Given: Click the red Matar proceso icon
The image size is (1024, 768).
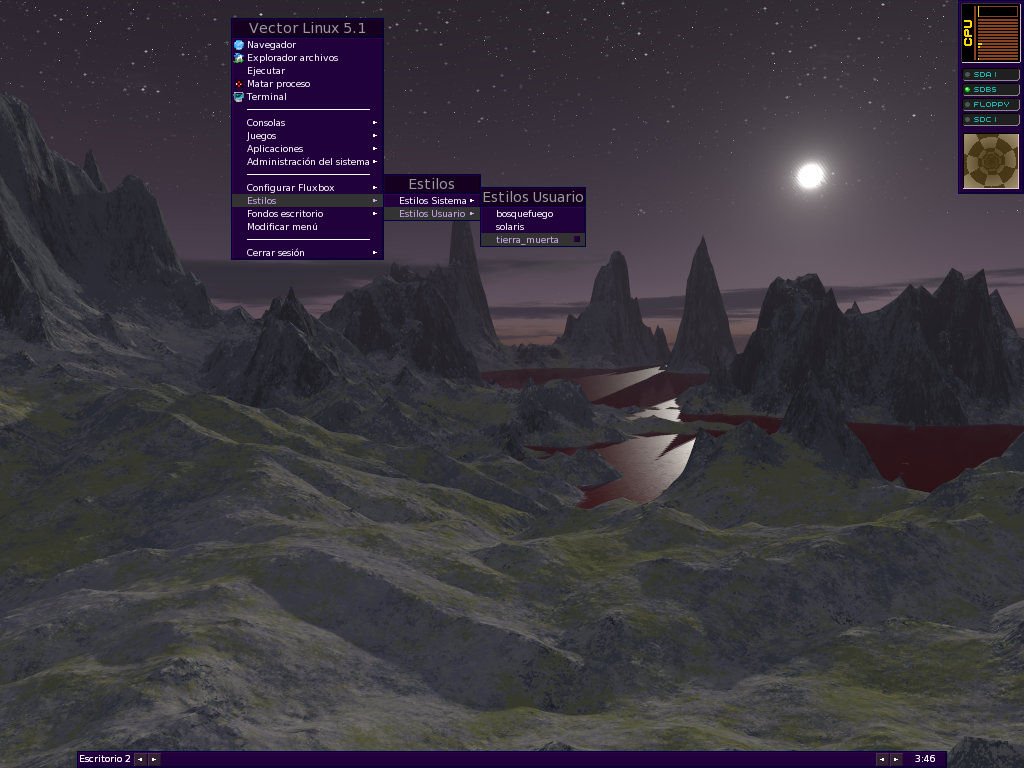Looking at the screenshot, I should (239, 84).
